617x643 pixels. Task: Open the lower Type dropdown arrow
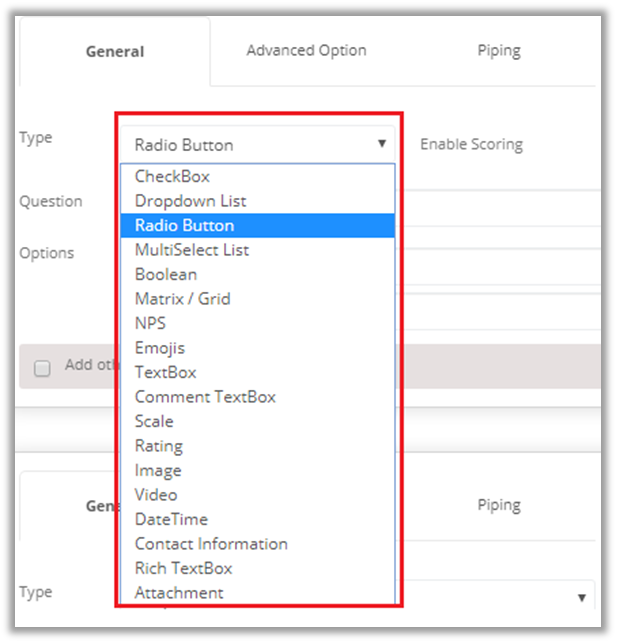[x=582, y=597]
